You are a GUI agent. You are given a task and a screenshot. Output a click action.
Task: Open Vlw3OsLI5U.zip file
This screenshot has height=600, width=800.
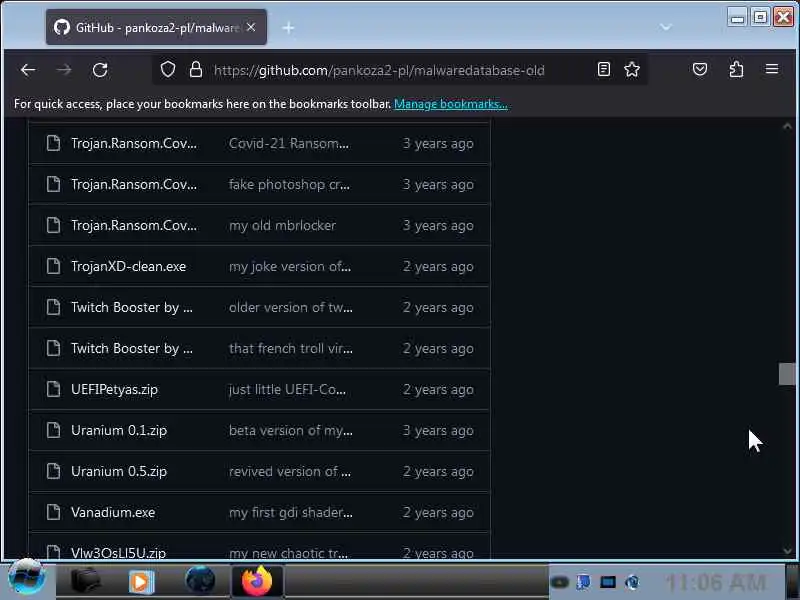[x=118, y=553]
